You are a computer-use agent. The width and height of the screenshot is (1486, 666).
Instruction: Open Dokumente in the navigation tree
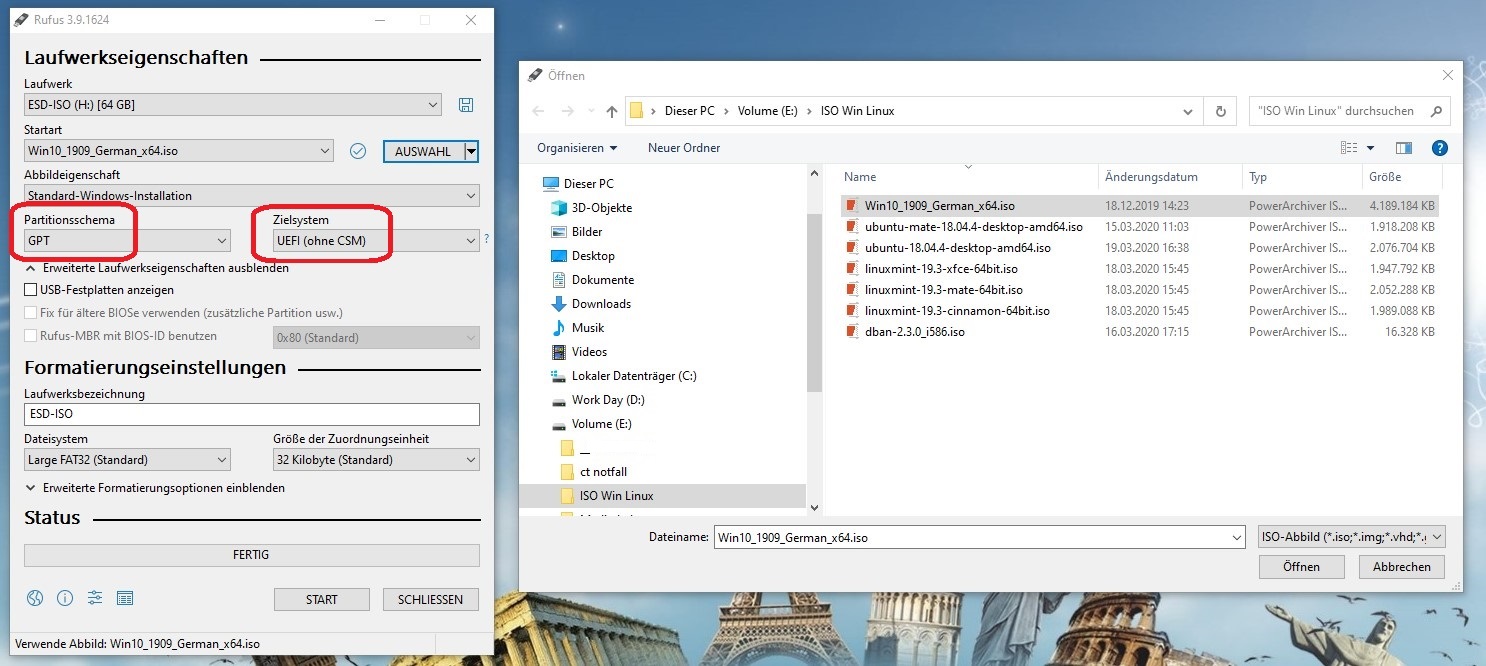click(x=593, y=280)
